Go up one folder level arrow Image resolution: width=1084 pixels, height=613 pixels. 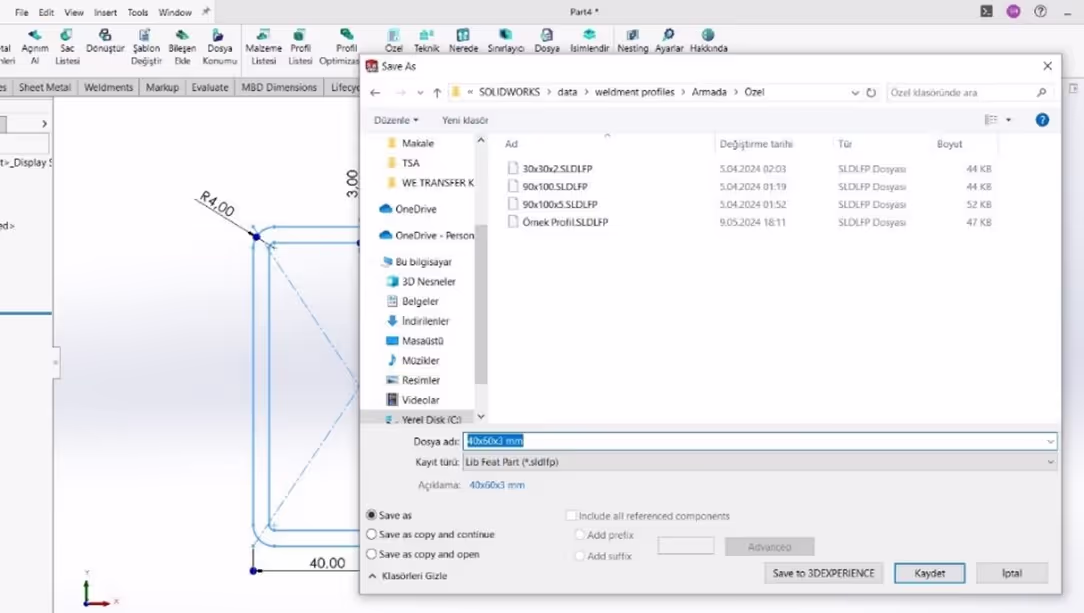(x=437, y=93)
